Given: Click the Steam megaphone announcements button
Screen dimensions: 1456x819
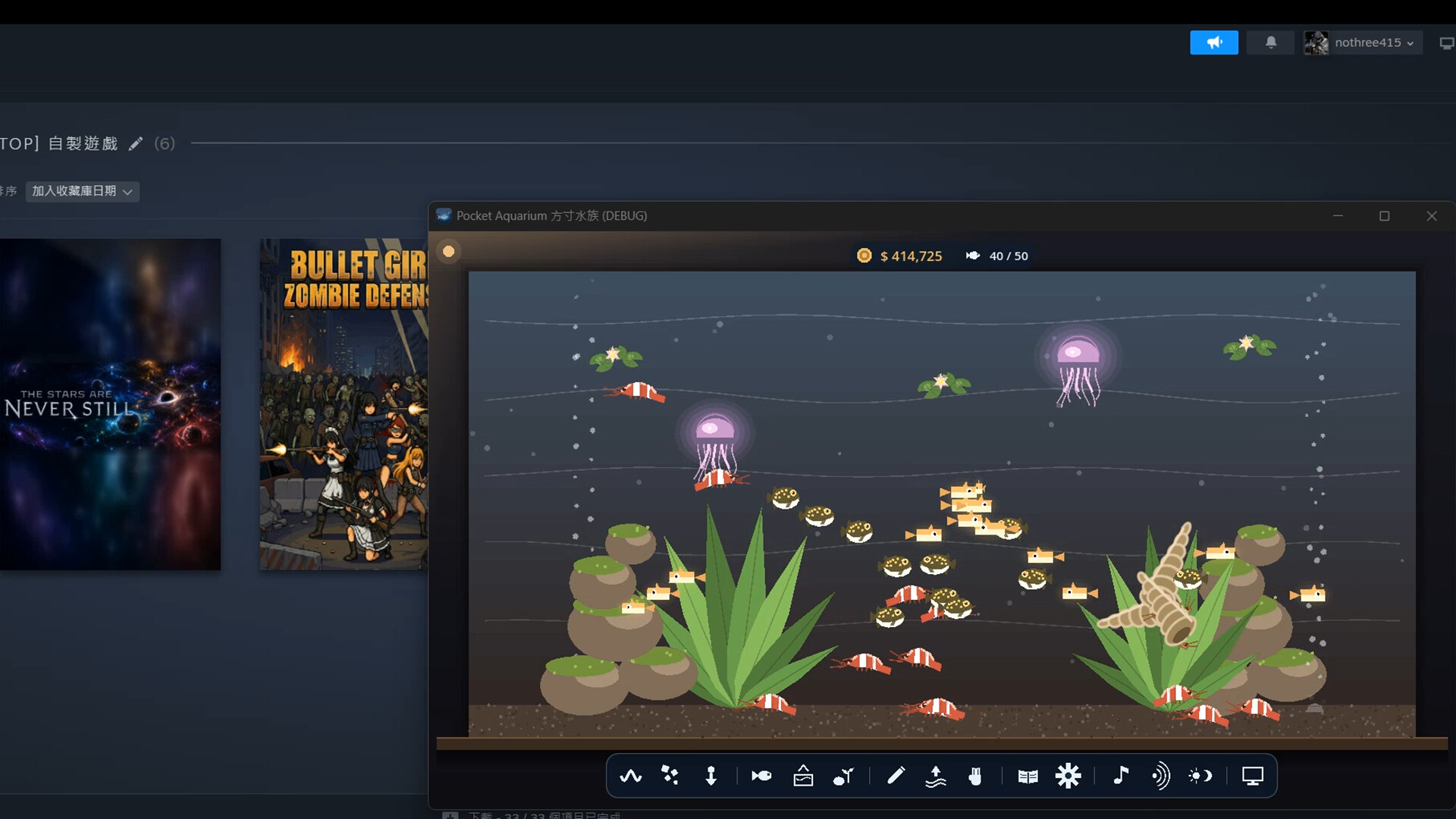Looking at the screenshot, I should [x=1214, y=42].
